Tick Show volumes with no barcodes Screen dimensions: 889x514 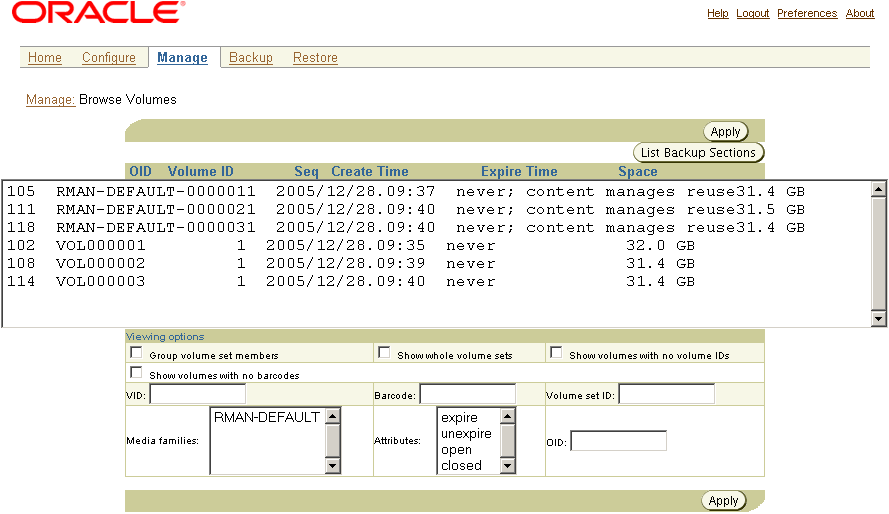(x=136, y=373)
